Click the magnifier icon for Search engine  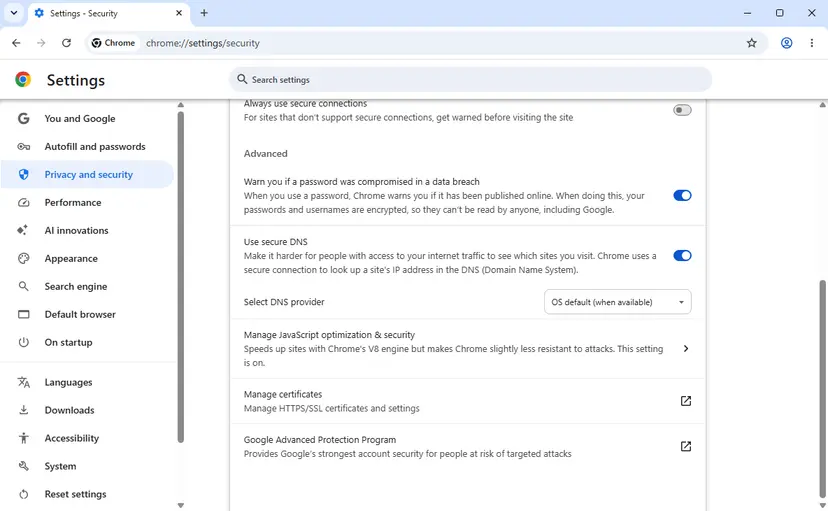23,286
